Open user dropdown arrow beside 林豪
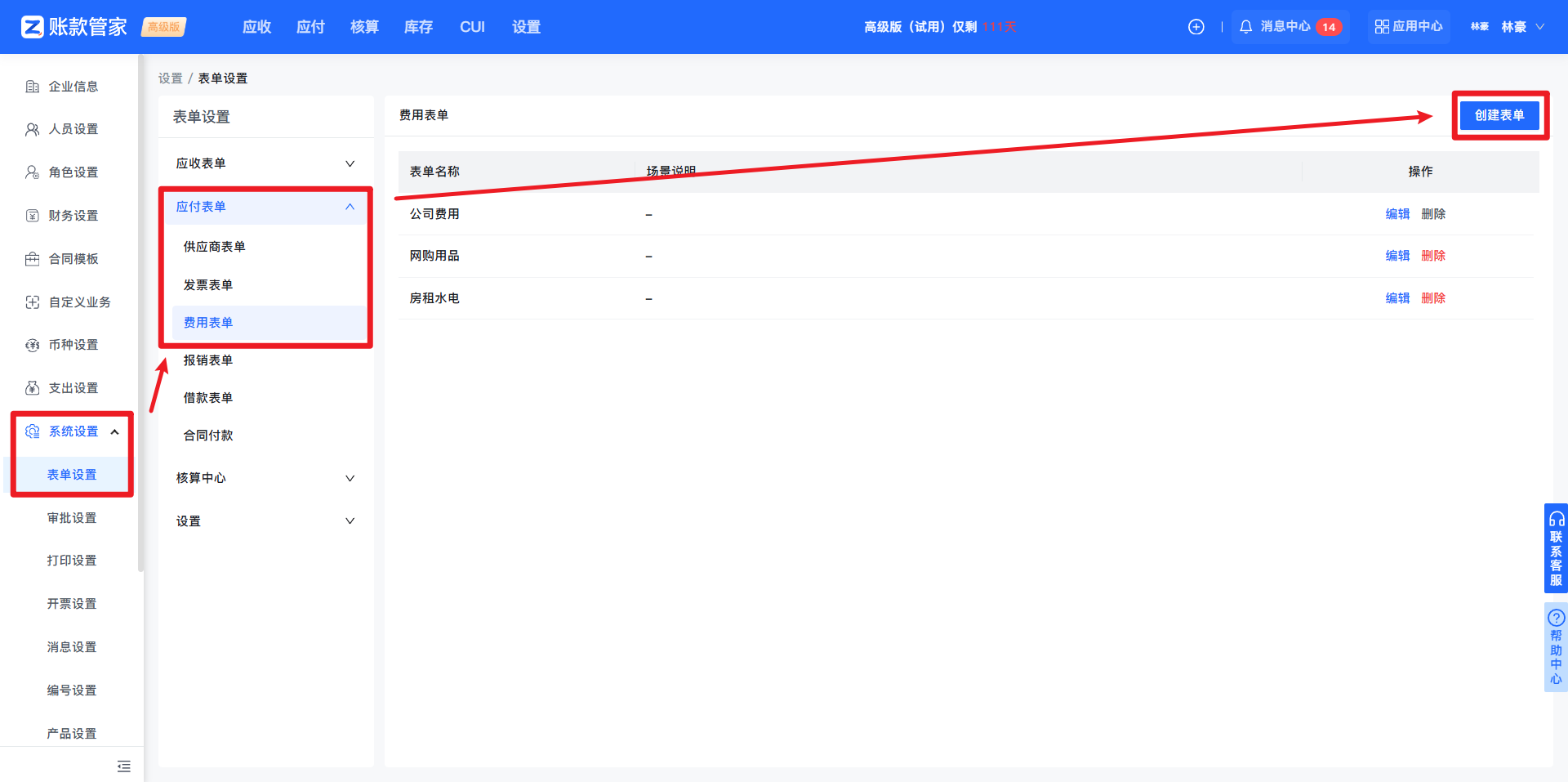The image size is (1568, 782). click(x=1540, y=27)
